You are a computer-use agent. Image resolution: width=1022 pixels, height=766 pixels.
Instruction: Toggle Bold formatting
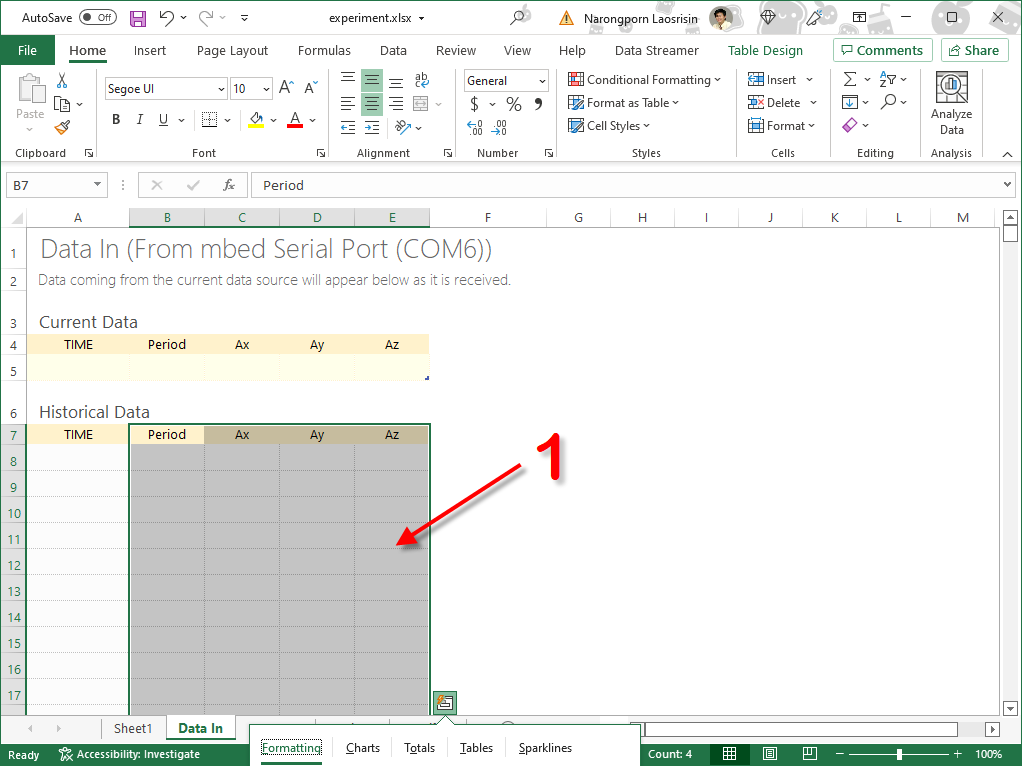pos(116,120)
